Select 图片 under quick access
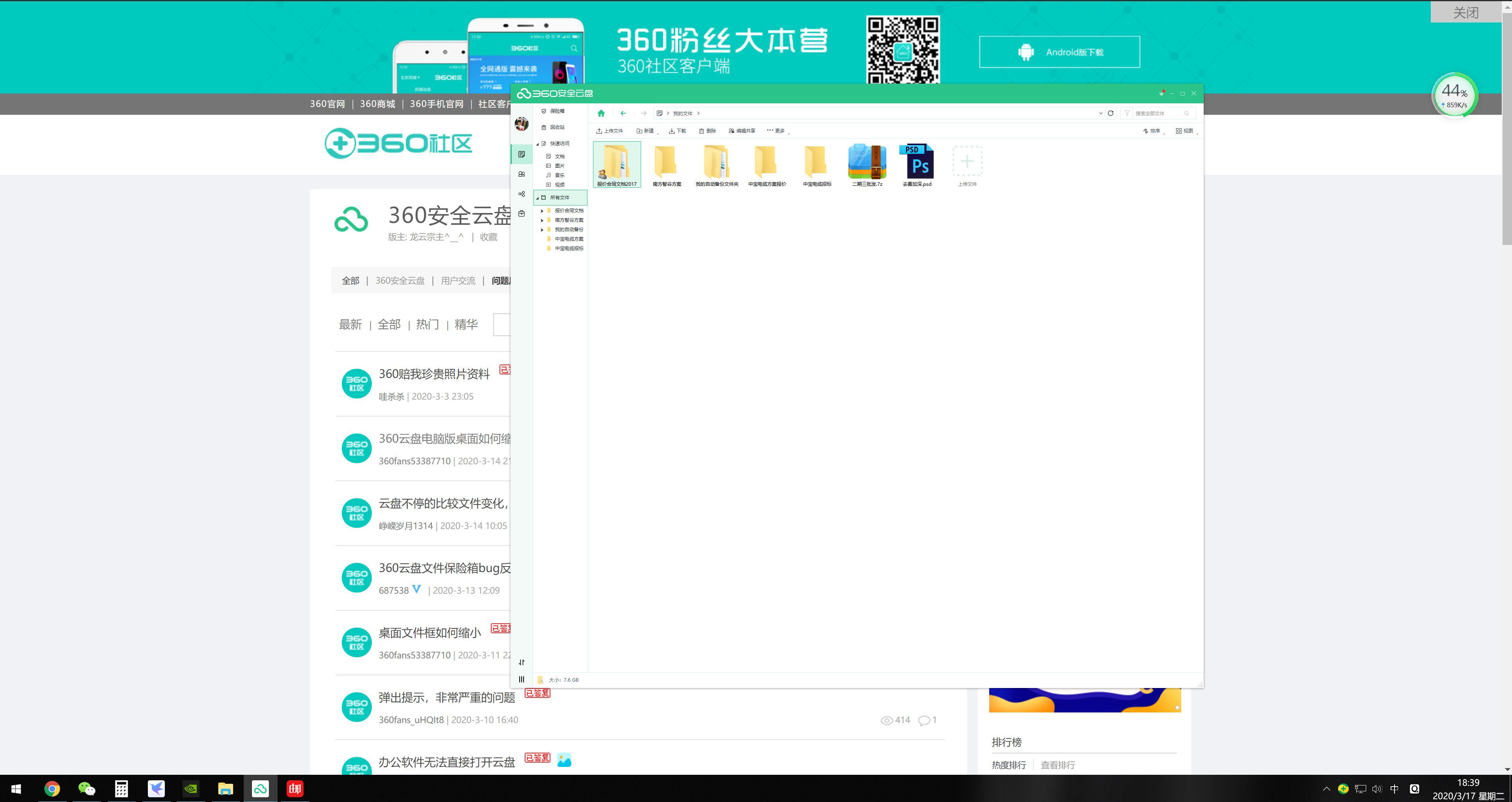Image resolution: width=1512 pixels, height=802 pixels. coord(555,166)
